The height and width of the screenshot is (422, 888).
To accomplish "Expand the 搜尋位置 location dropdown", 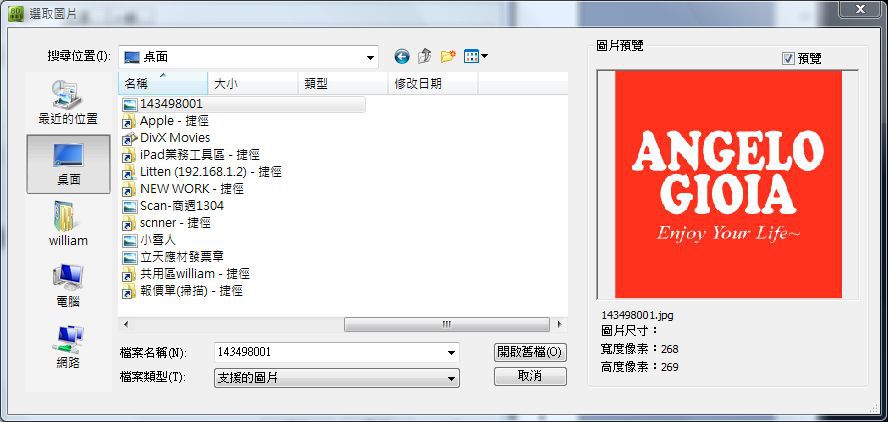I will (370, 57).
